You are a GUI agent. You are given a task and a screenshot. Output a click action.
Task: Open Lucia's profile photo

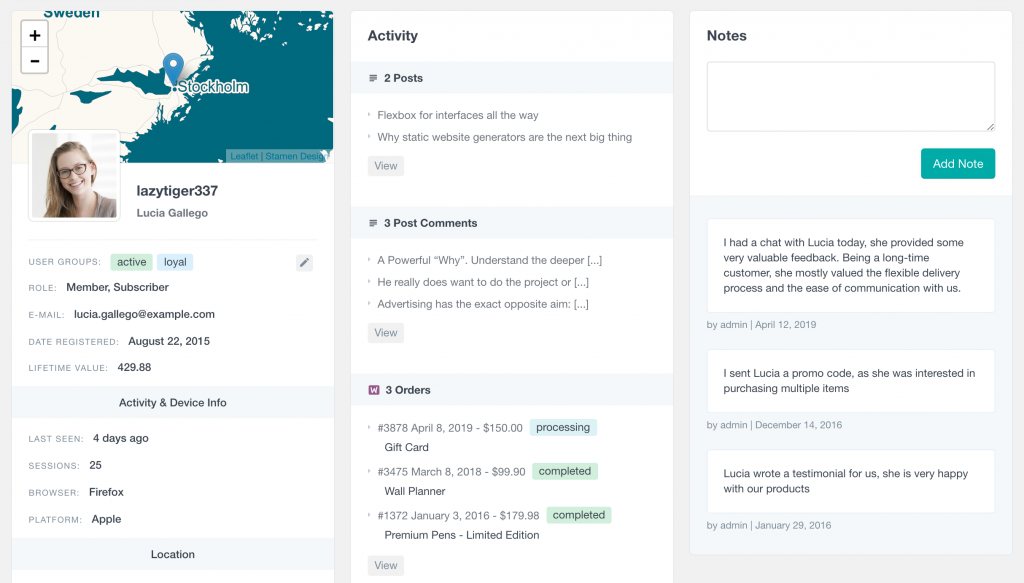(74, 176)
